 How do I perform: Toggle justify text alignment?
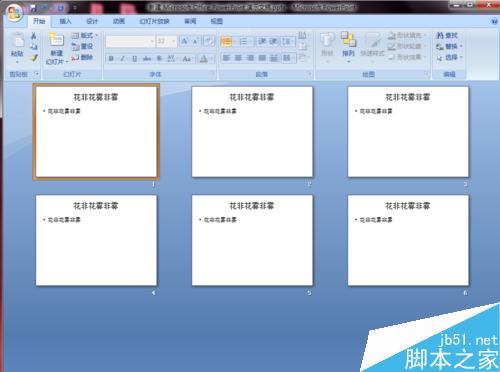[x=262, y=58]
